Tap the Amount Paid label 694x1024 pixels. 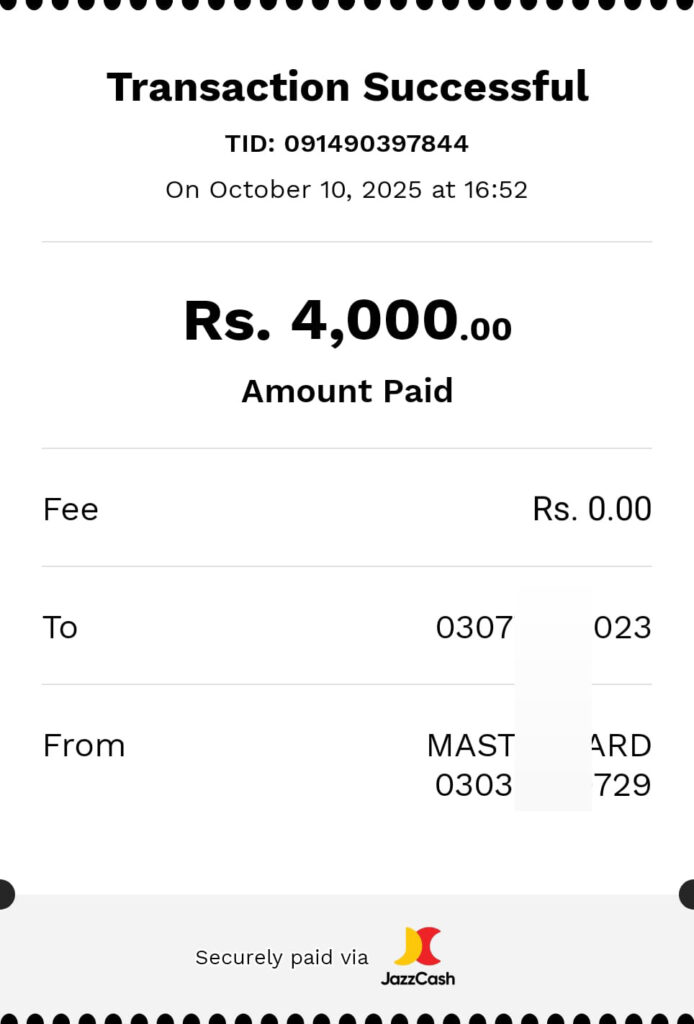(347, 391)
